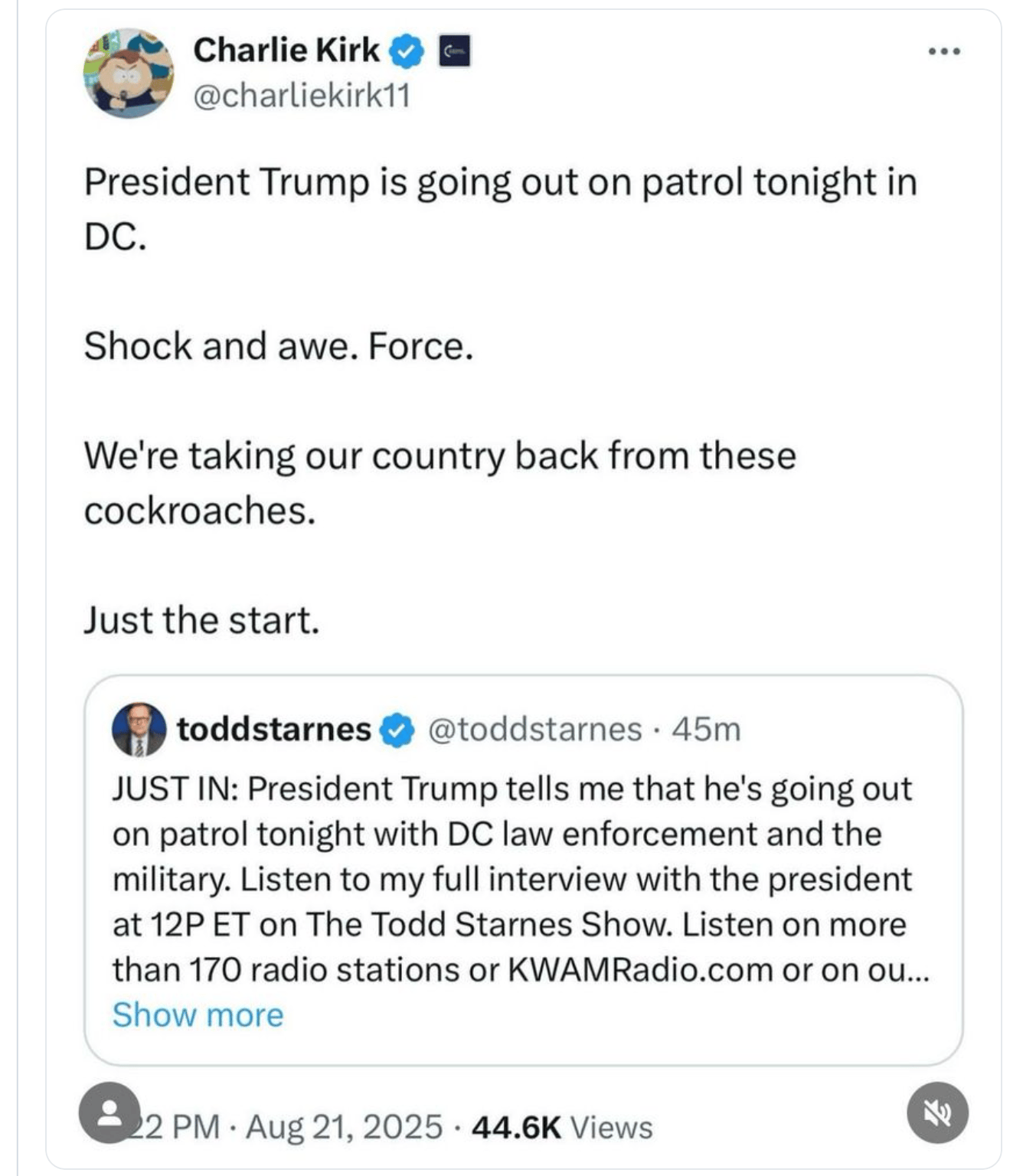
Task: Toggle the muted speaker sound icon
Action: (937, 1113)
